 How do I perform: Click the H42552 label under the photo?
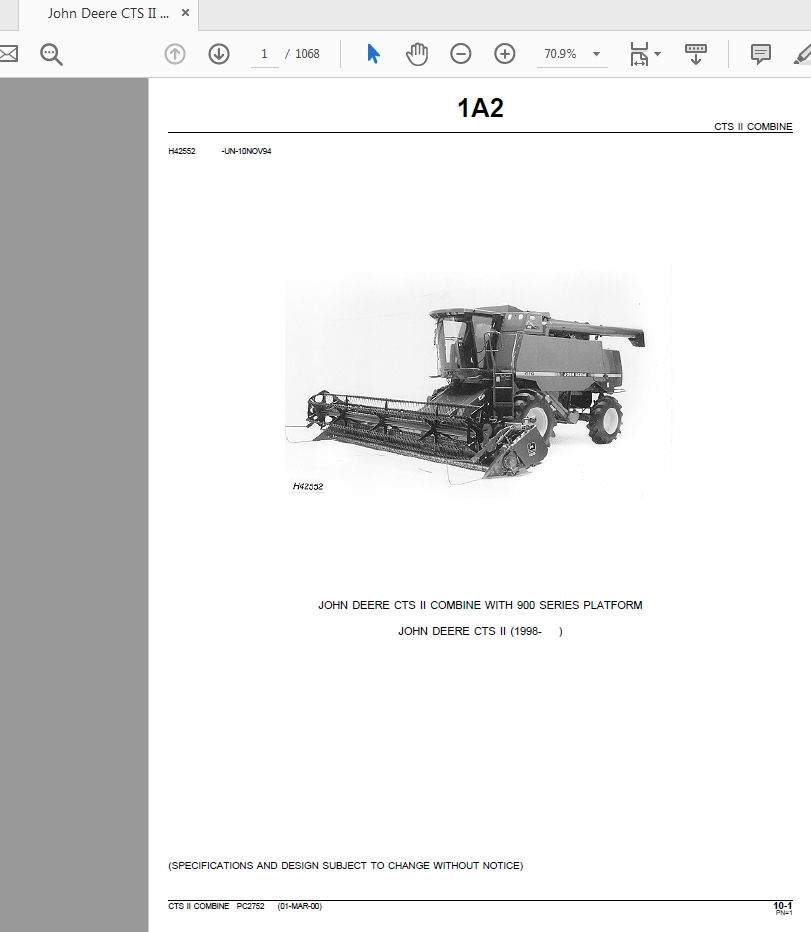tap(308, 486)
